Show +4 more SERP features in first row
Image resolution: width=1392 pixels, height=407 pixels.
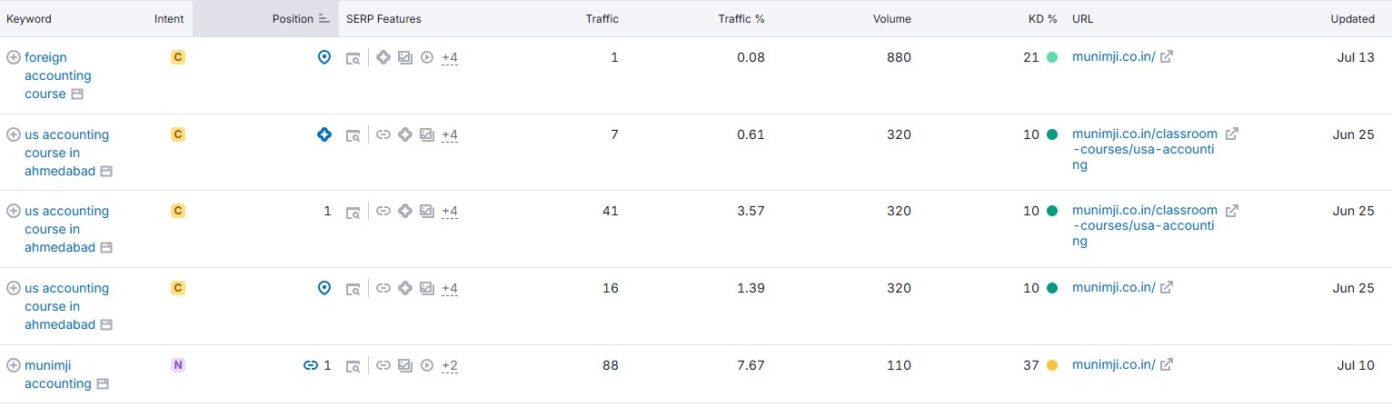click(450, 58)
